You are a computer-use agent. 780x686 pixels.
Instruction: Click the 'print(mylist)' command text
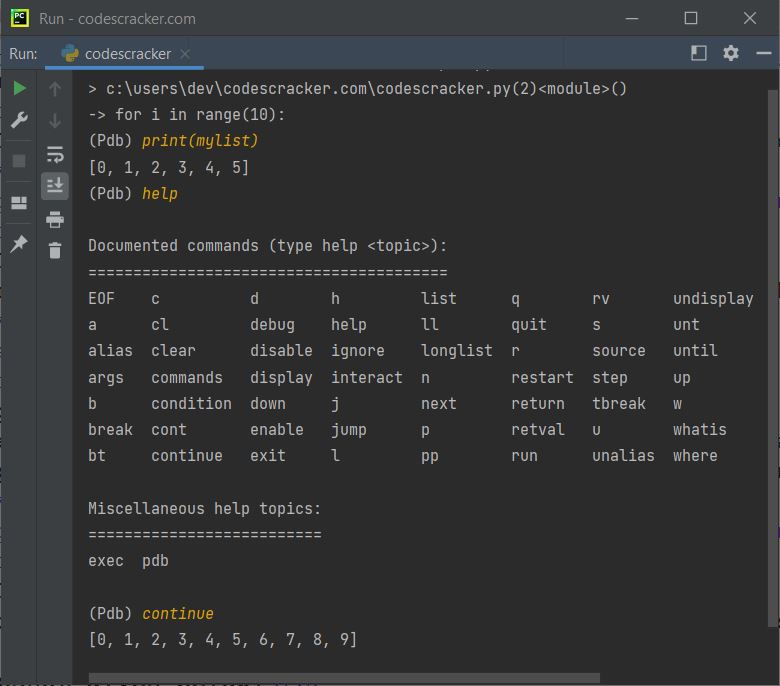click(x=200, y=141)
